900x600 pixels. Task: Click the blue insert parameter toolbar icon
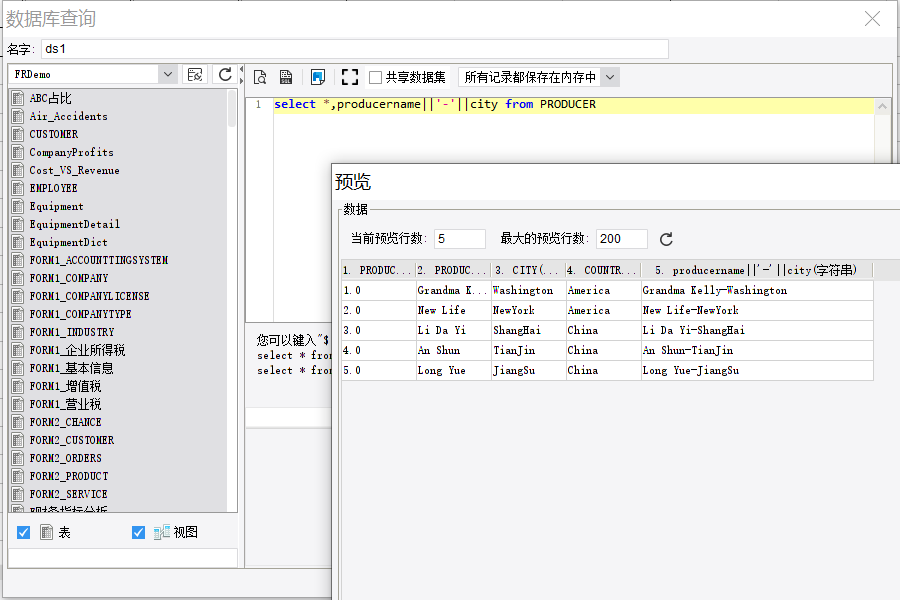(317, 77)
